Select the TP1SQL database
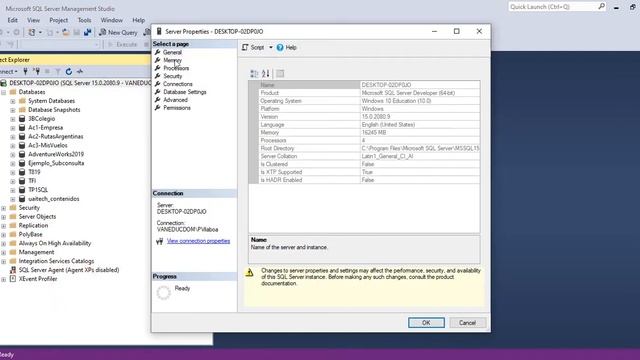Screen dimensions: 640x360 click(38, 190)
